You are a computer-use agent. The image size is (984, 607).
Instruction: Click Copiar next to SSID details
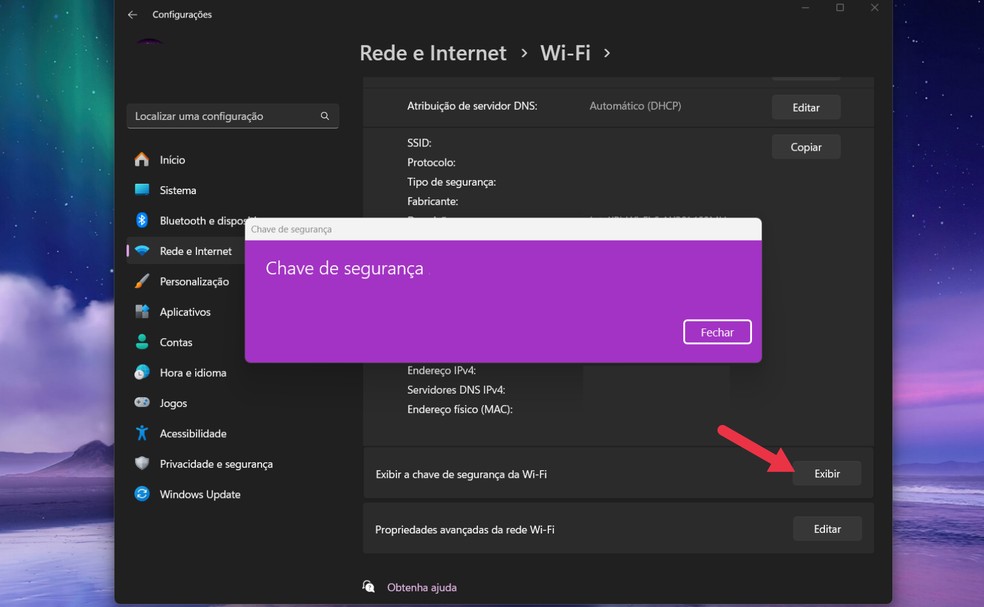pyautogui.click(x=806, y=147)
